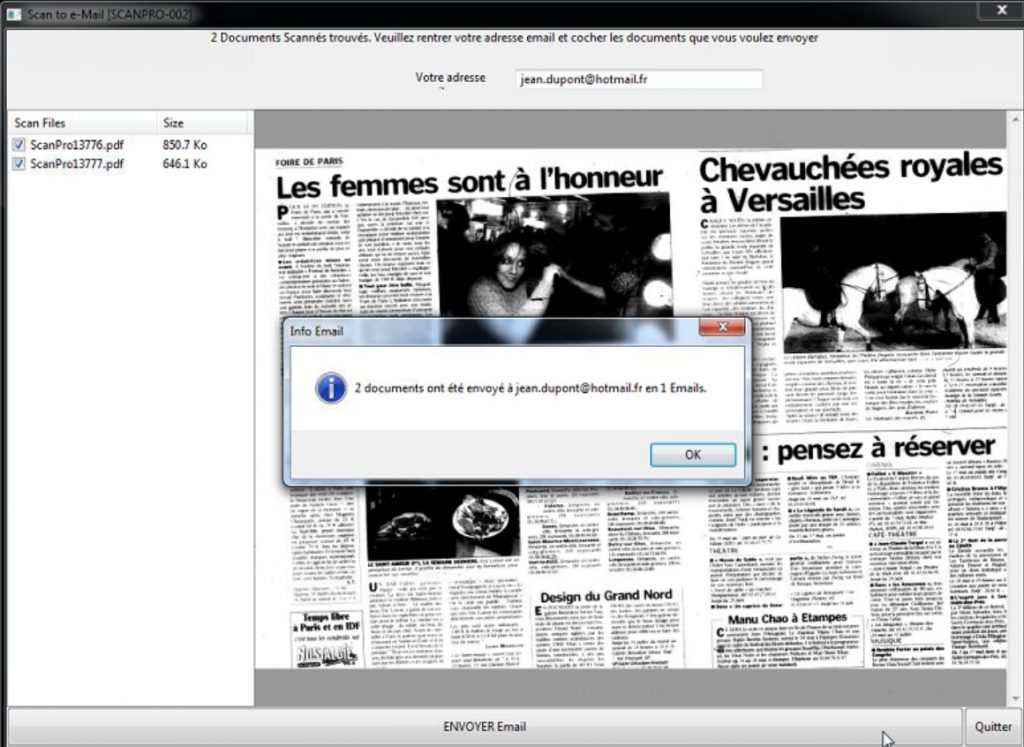The width and height of the screenshot is (1024, 747).
Task: Sort by the Scan Files column header
Action: [40, 123]
